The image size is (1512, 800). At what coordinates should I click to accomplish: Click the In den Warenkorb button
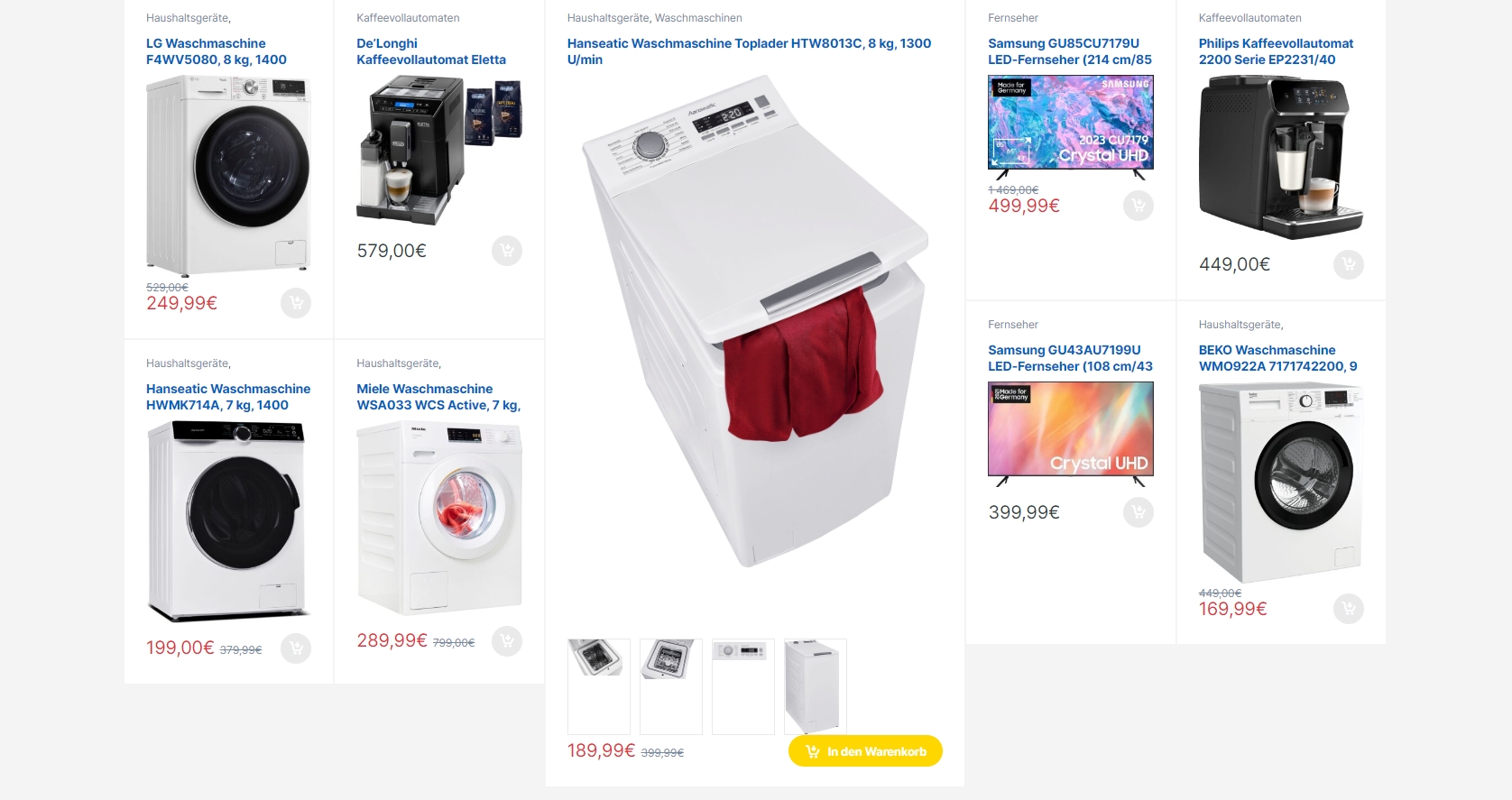[x=865, y=751]
